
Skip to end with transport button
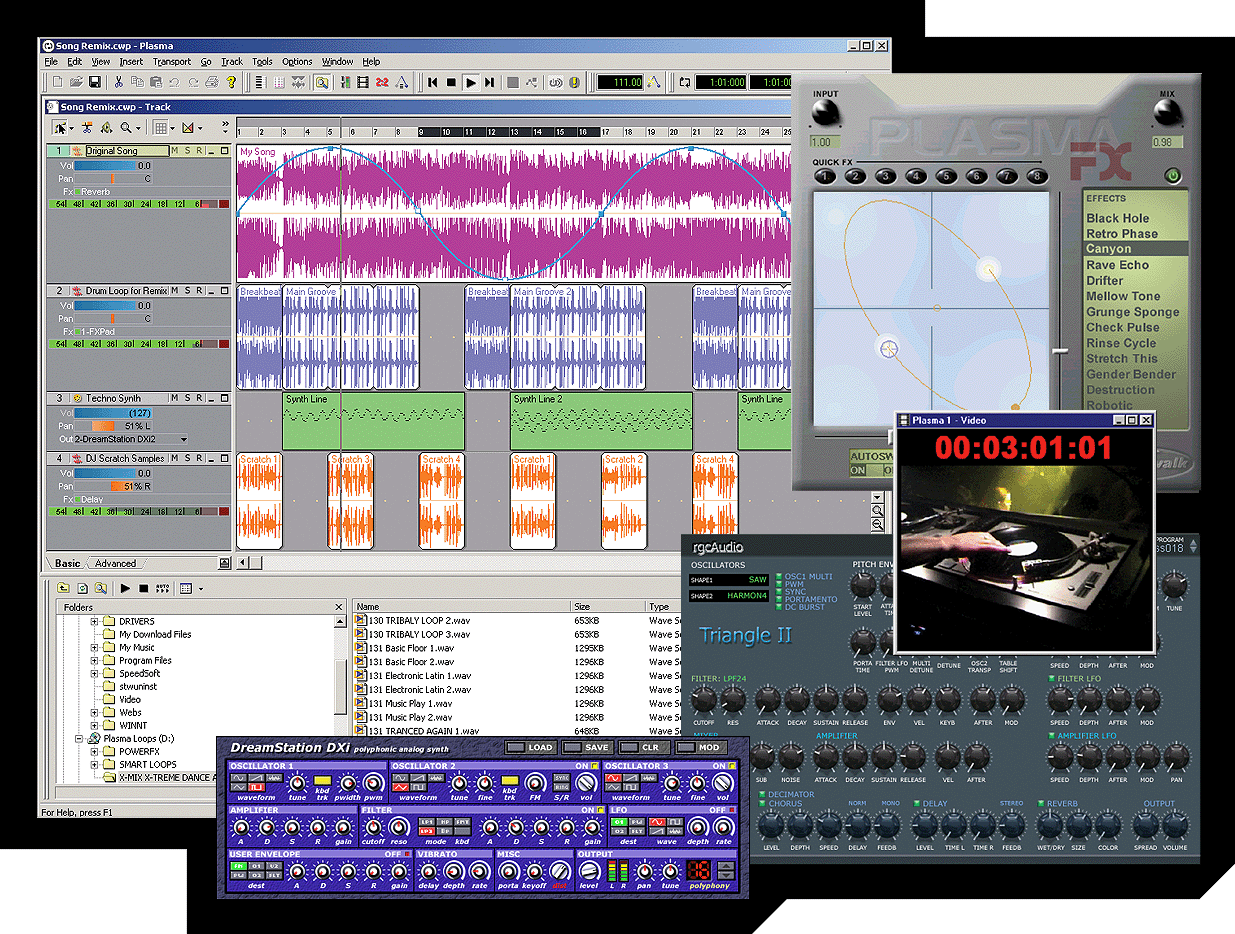pyautogui.click(x=490, y=83)
